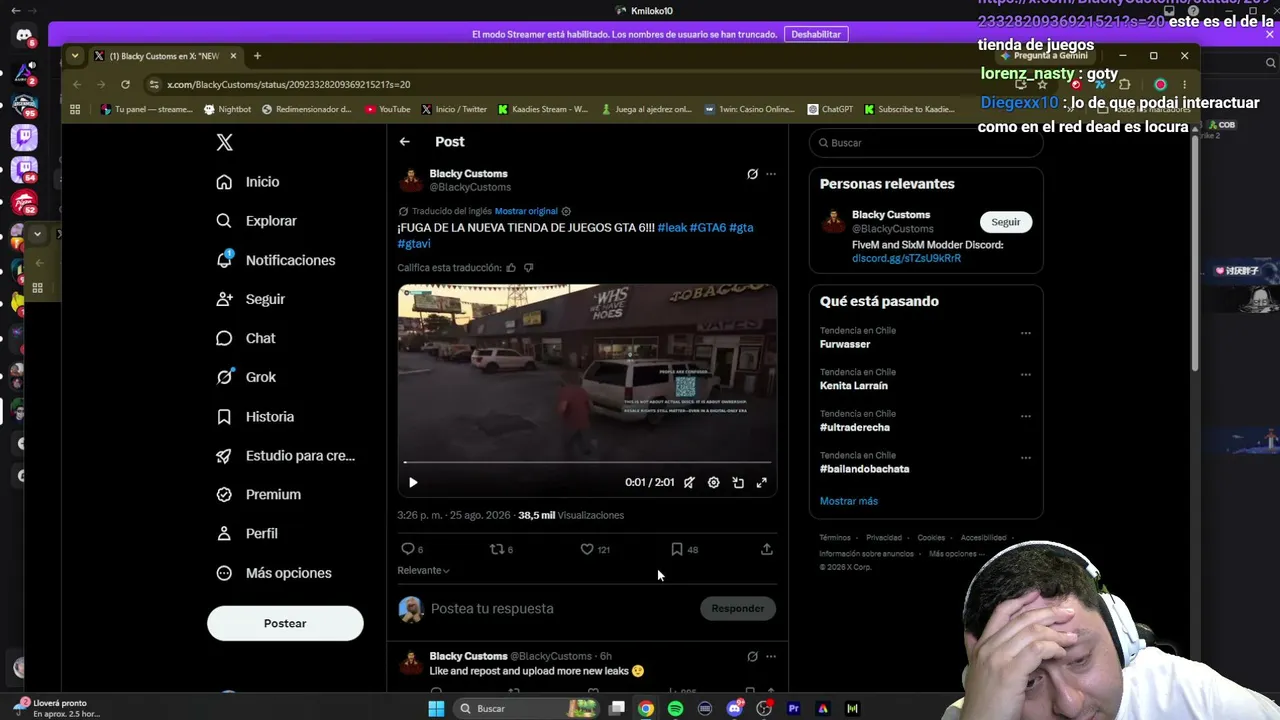
Task: Unmute the video sound
Action: tap(689, 483)
